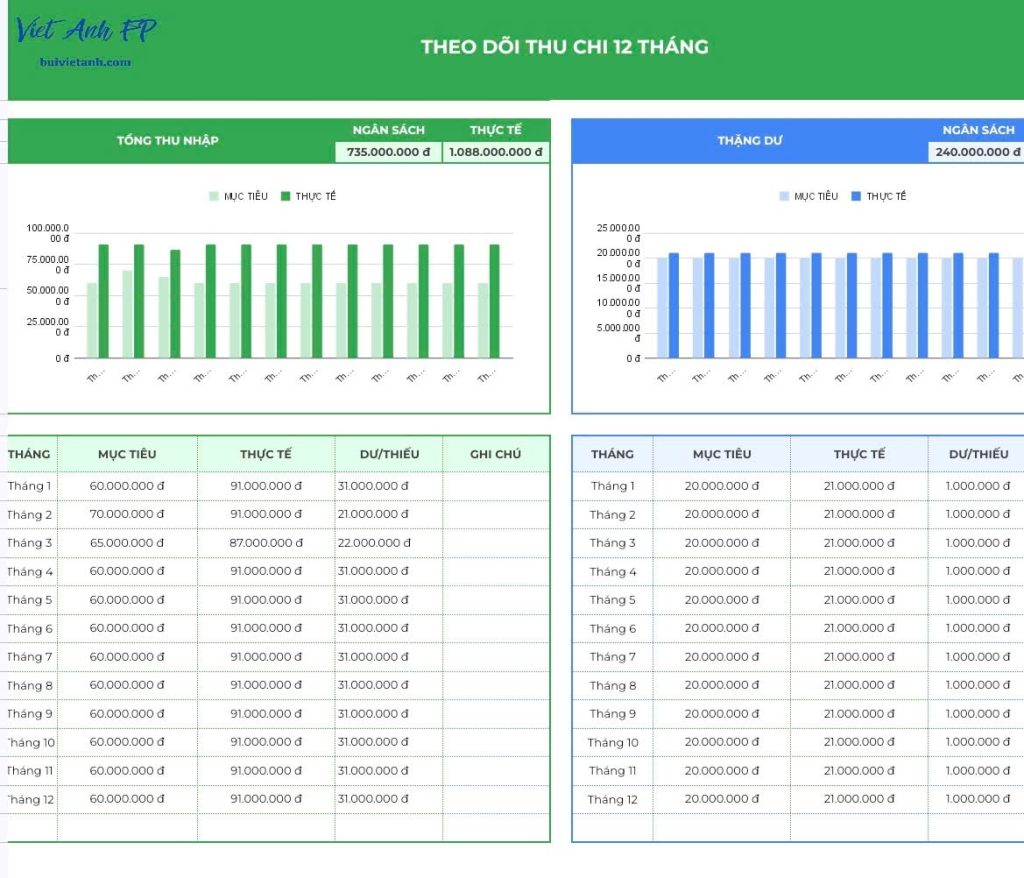Select THỰC TẾ column header in income table
Image resolution: width=1024 pixels, height=878 pixels.
[266, 454]
